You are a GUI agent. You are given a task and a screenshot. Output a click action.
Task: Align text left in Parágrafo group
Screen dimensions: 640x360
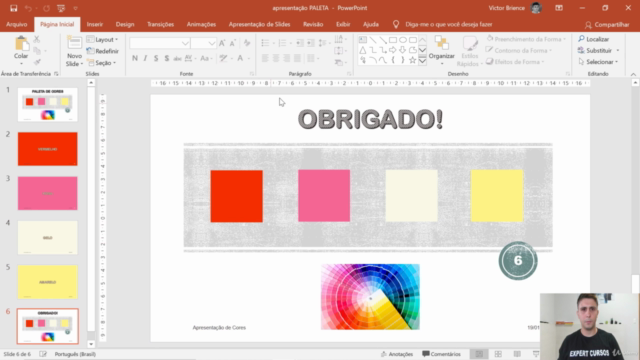265,58
